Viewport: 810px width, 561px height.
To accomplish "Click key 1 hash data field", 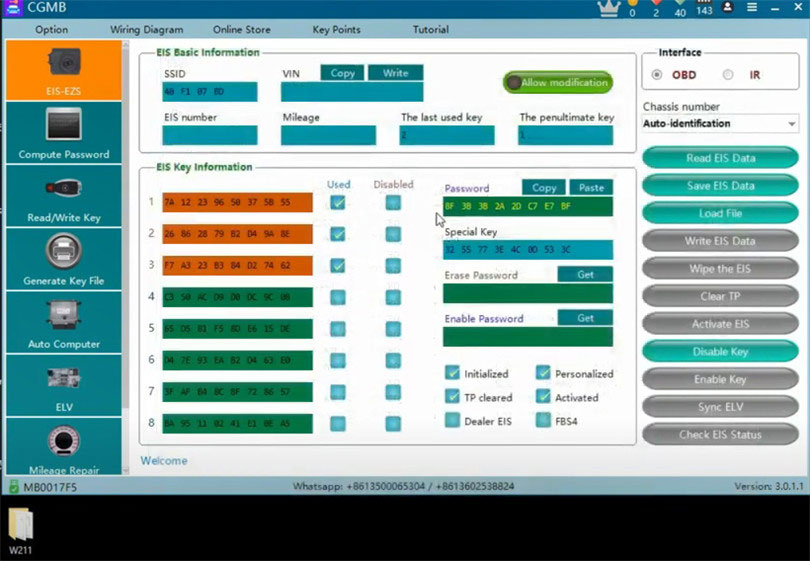I will tap(237, 202).
